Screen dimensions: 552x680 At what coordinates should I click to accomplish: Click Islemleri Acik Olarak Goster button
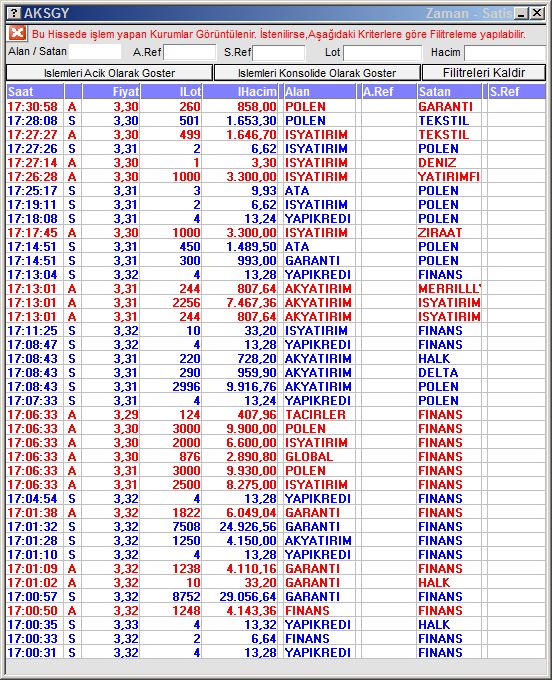109,73
